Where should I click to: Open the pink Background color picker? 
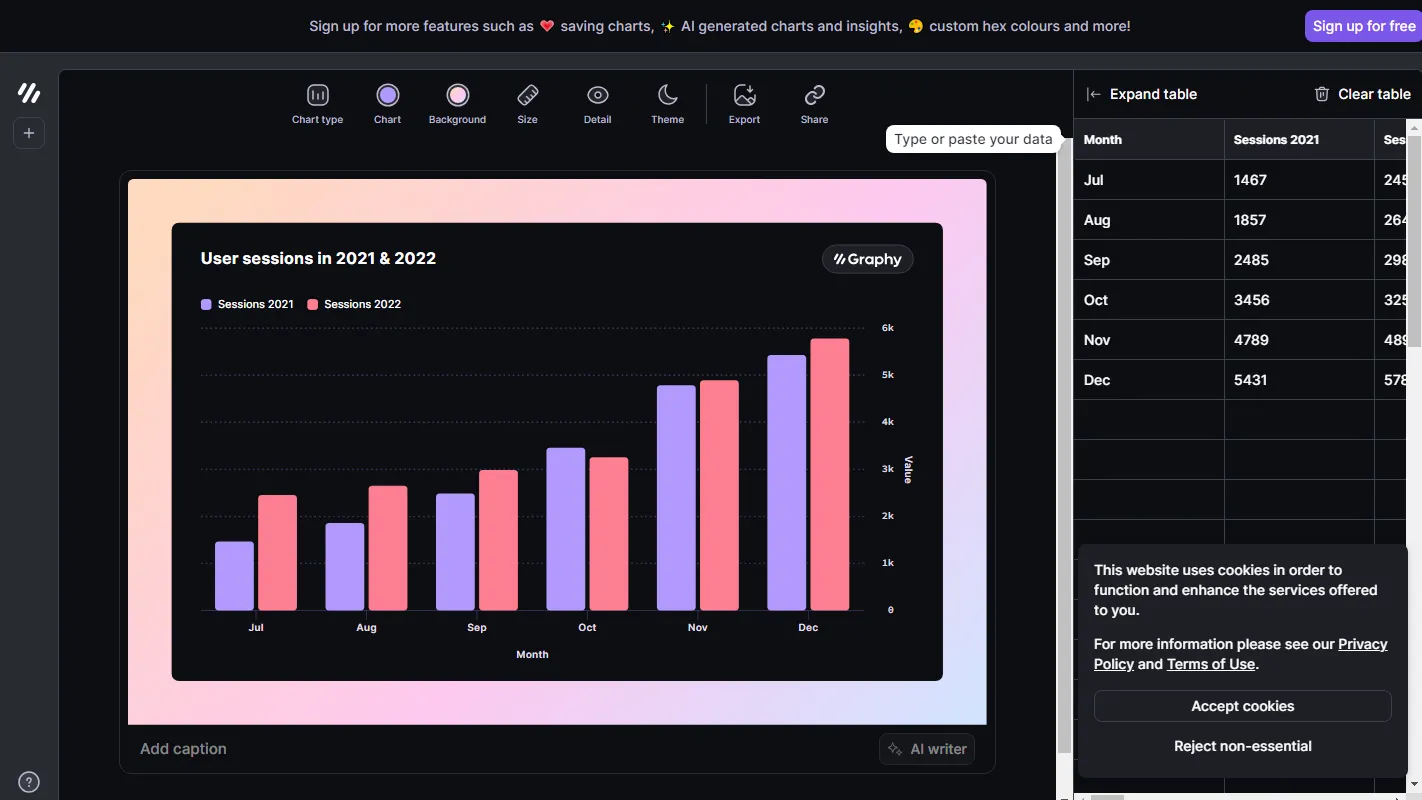point(457,96)
